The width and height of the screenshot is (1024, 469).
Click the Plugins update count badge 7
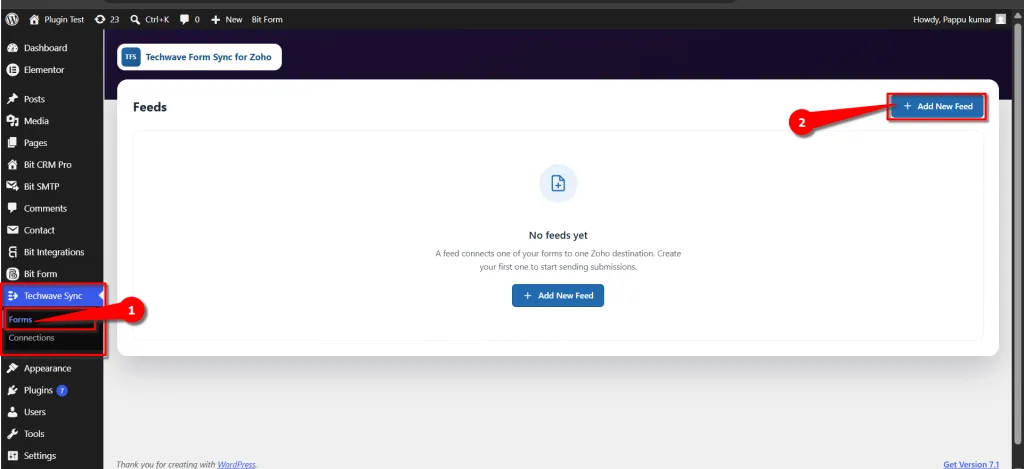coord(62,391)
